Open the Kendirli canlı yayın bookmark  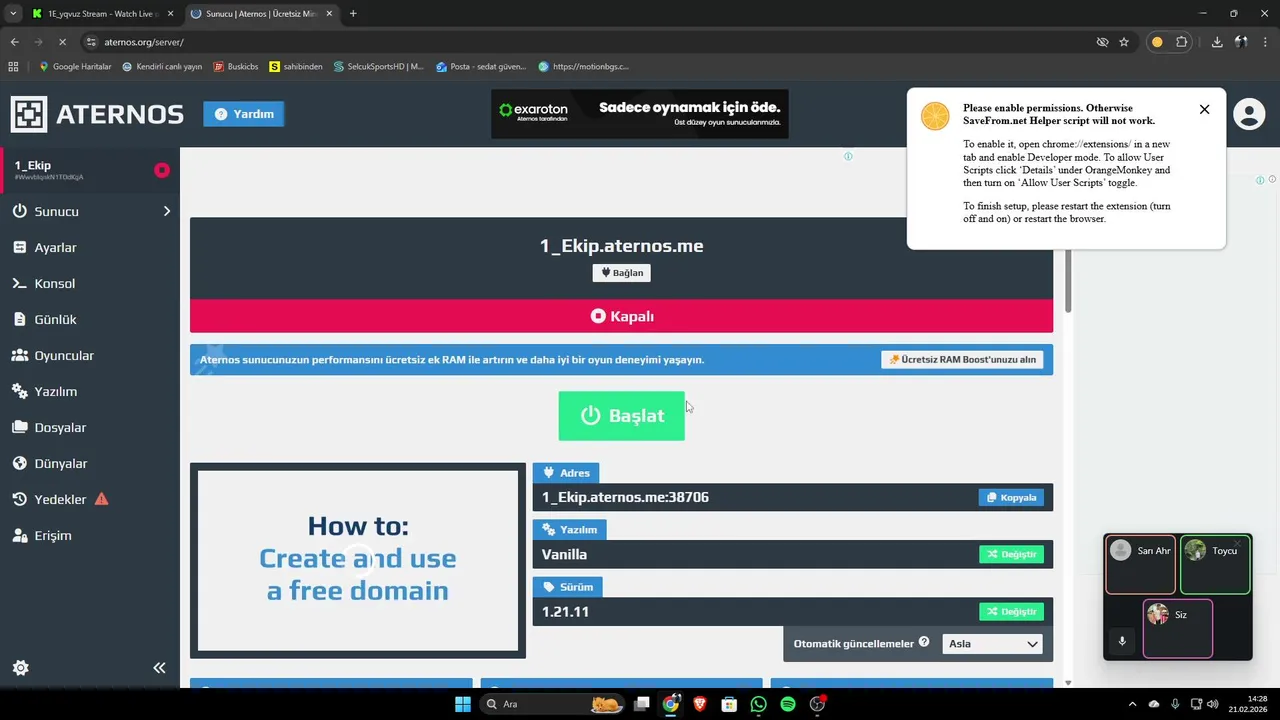point(162,67)
